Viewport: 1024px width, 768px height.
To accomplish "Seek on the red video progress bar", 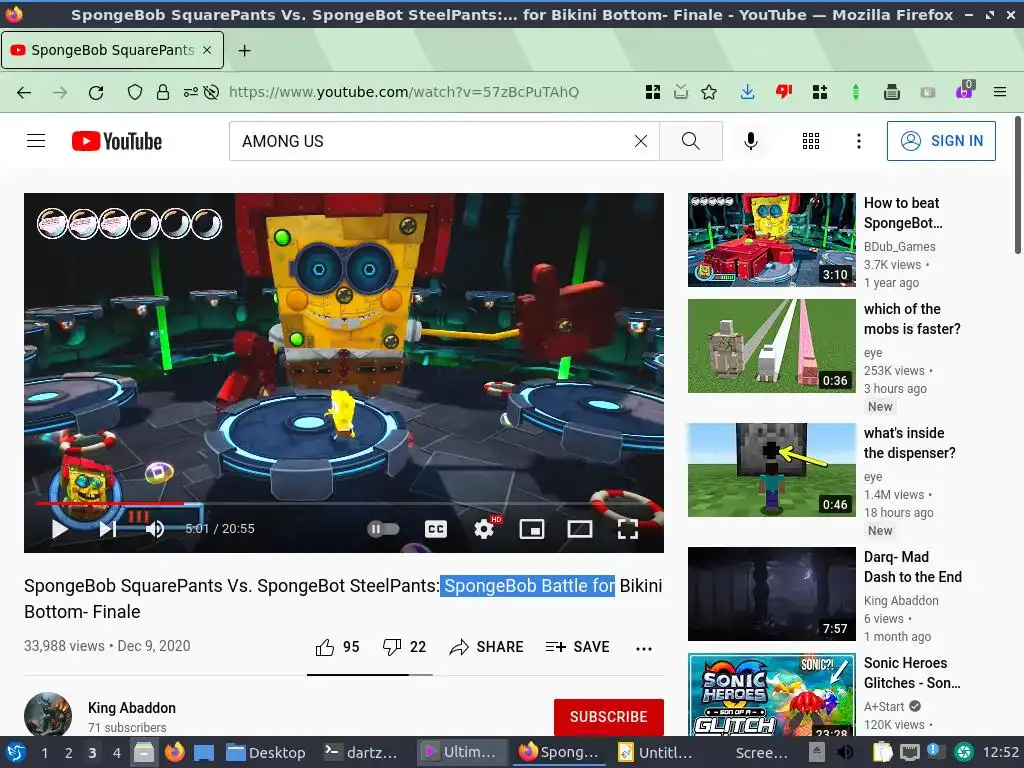I will pos(344,504).
